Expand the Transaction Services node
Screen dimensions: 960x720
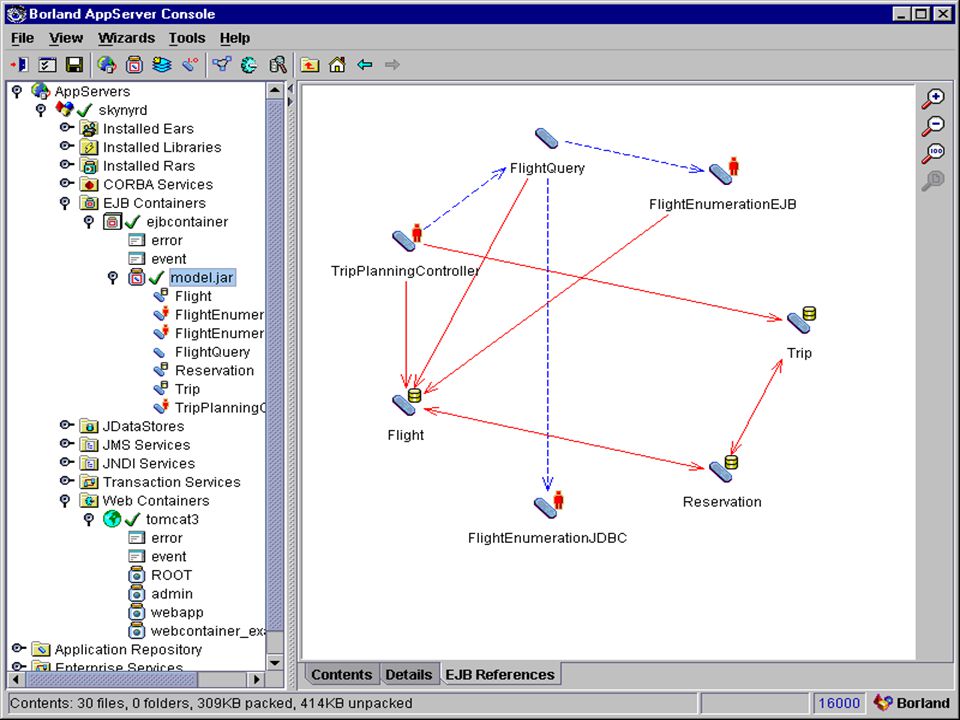[x=66, y=481]
